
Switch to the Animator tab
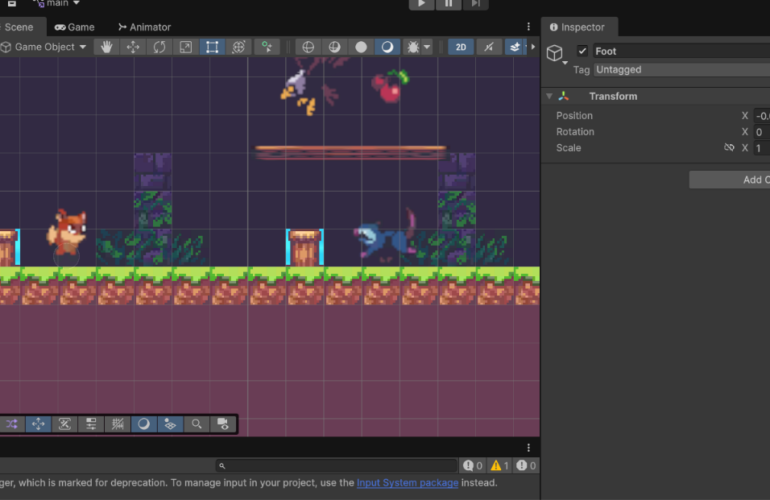click(x=144, y=28)
